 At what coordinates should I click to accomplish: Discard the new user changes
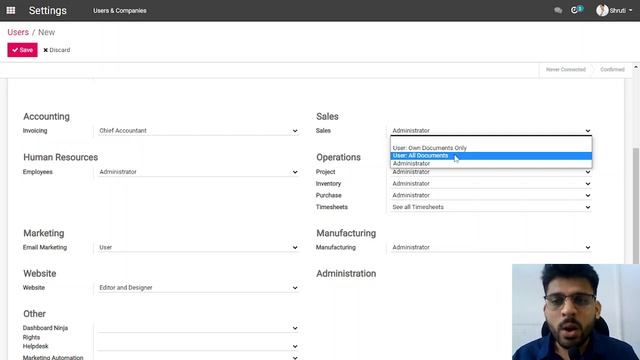(x=57, y=50)
